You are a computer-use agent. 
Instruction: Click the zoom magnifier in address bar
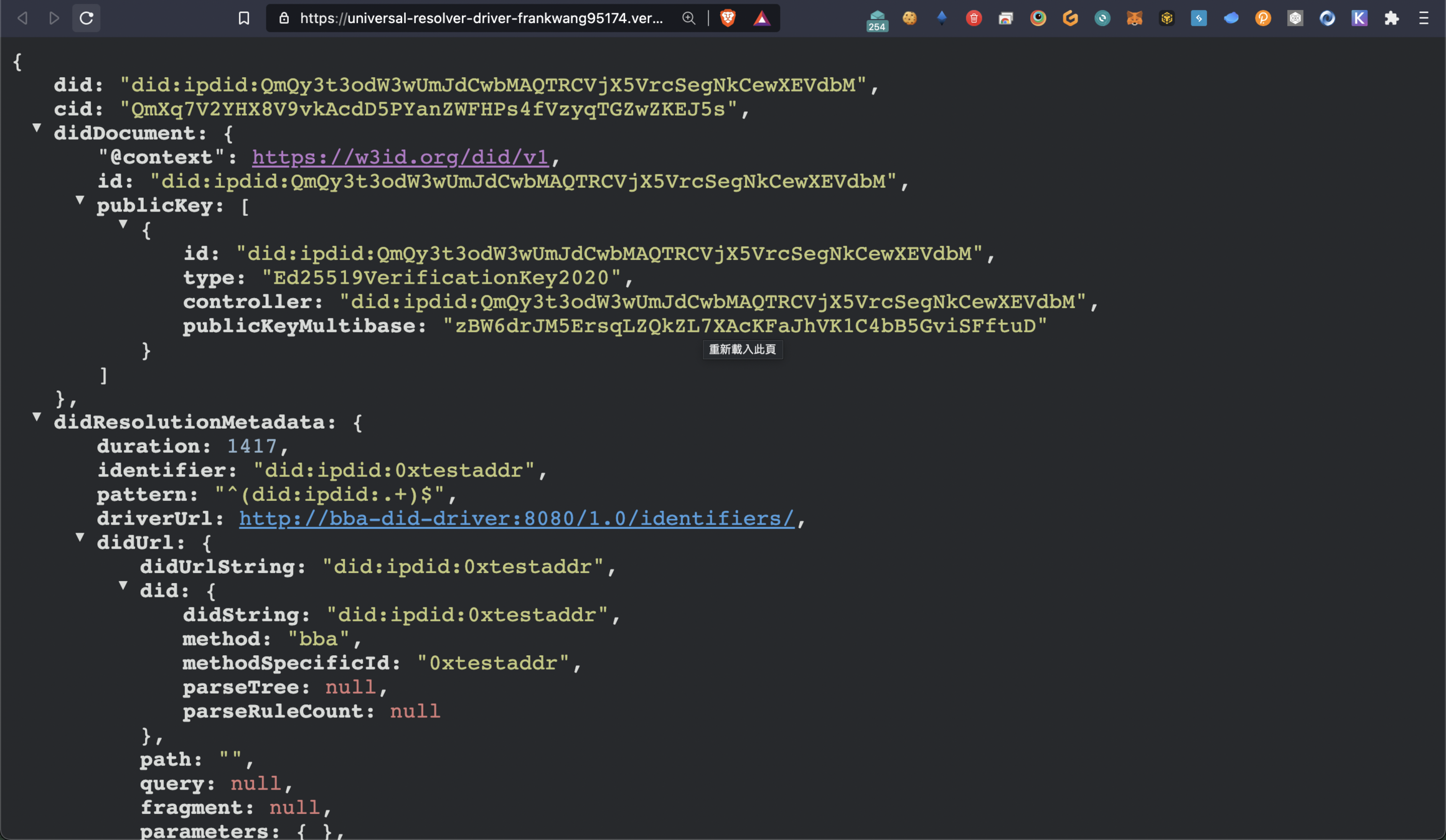688,18
